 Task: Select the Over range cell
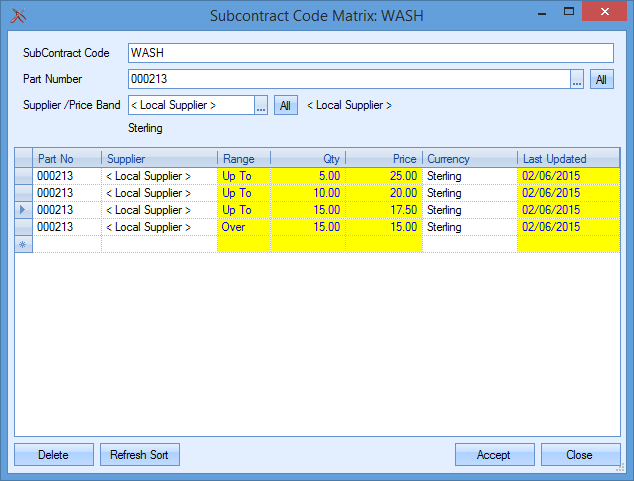tap(243, 227)
